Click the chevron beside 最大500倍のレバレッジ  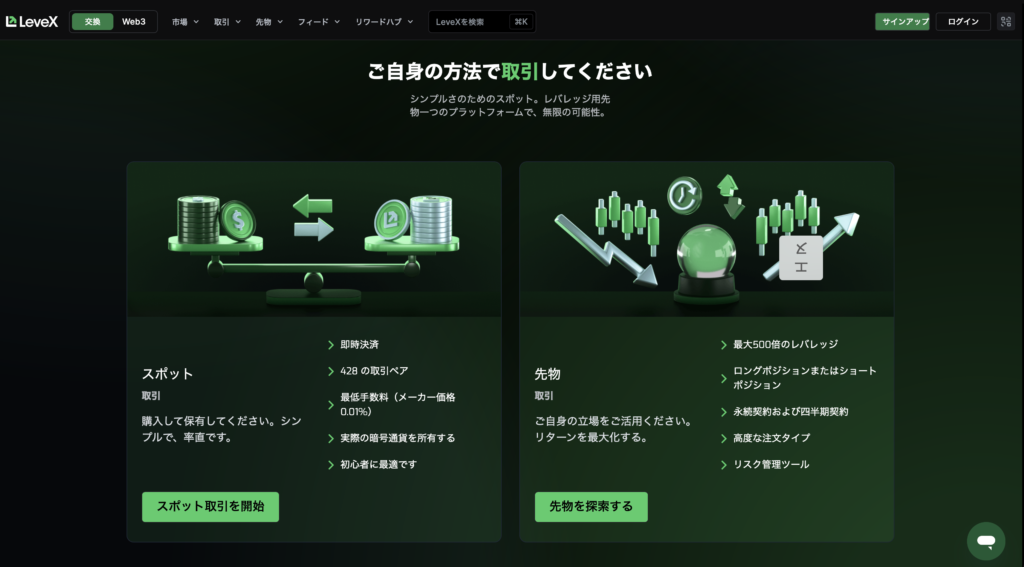[724, 344]
